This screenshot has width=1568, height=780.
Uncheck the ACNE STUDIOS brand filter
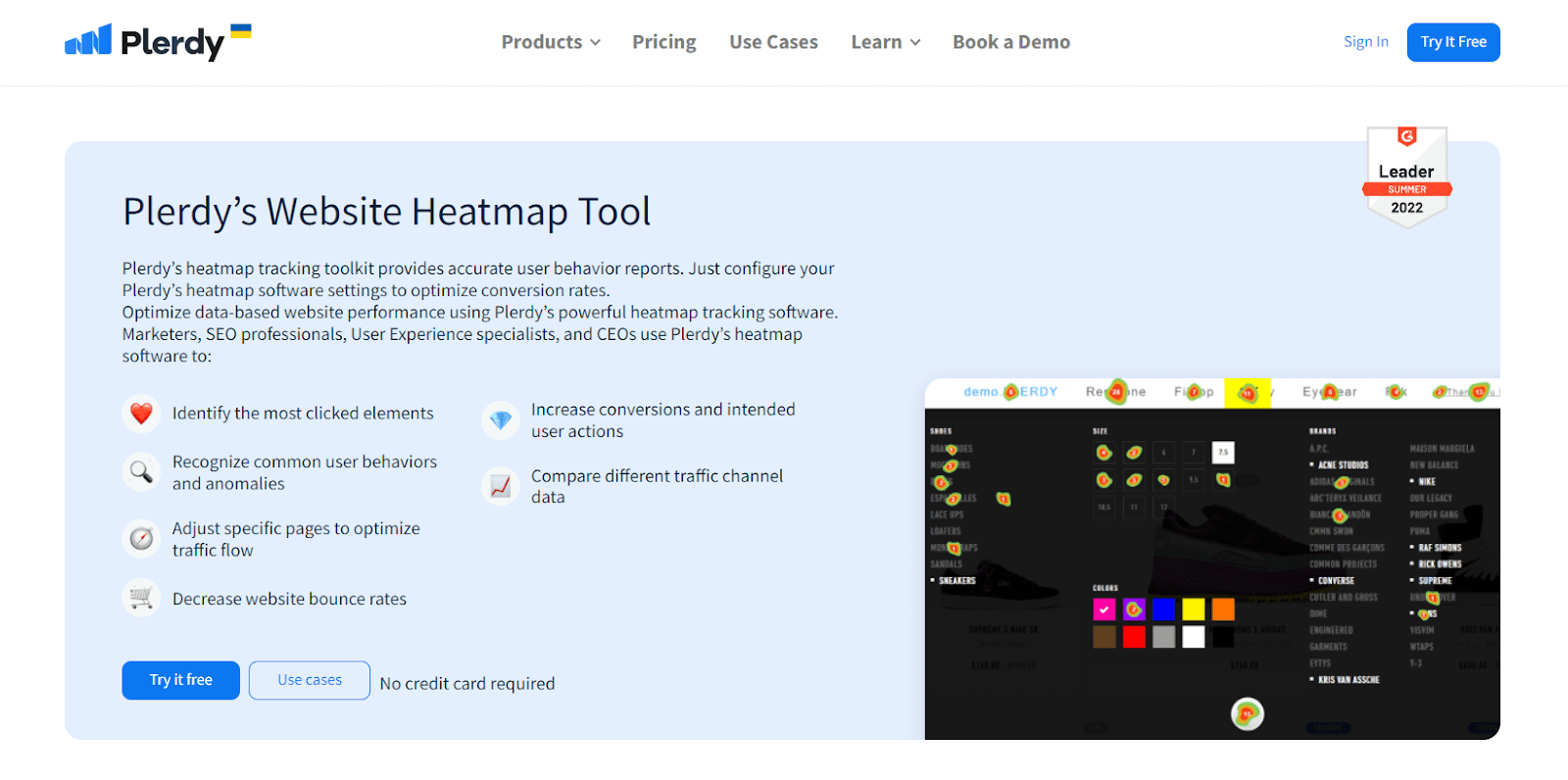click(x=1339, y=465)
